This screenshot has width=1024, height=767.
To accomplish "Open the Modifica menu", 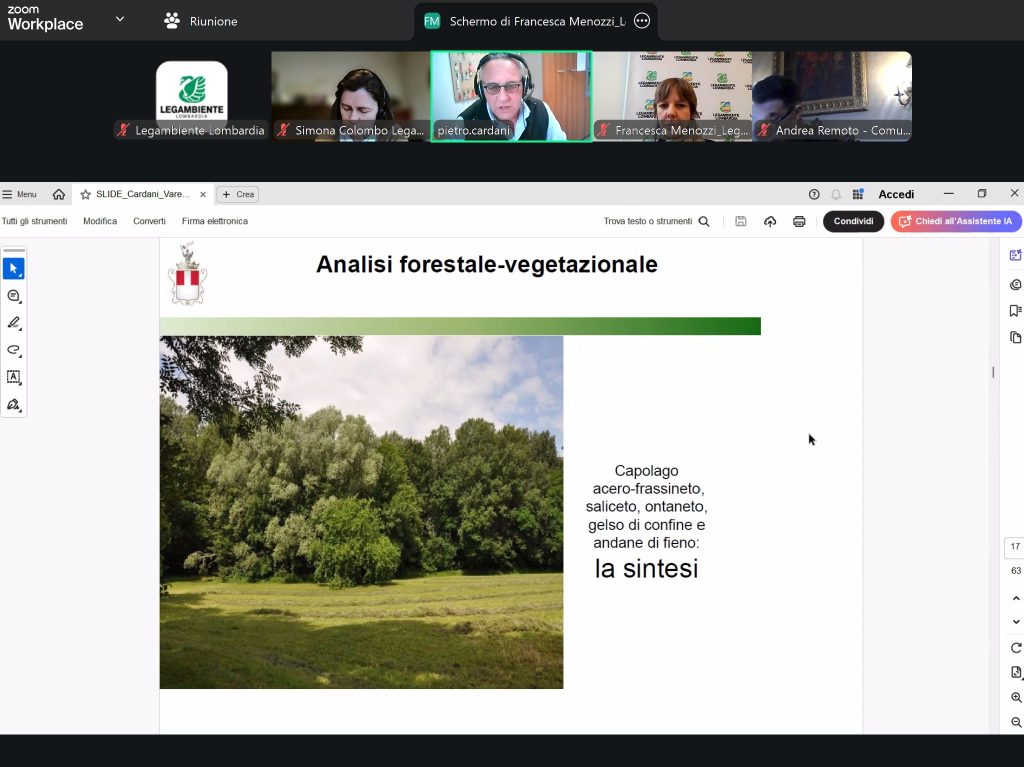I will [100, 221].
